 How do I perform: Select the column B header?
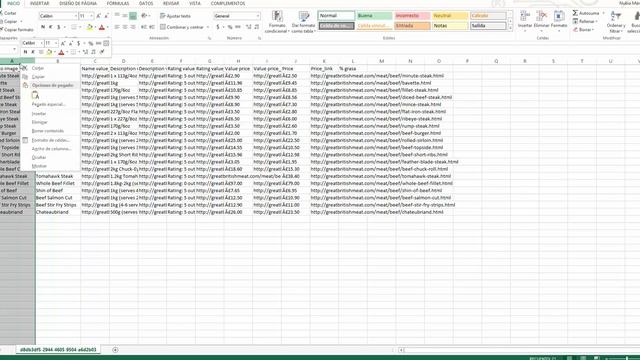(x=58, y=61)
